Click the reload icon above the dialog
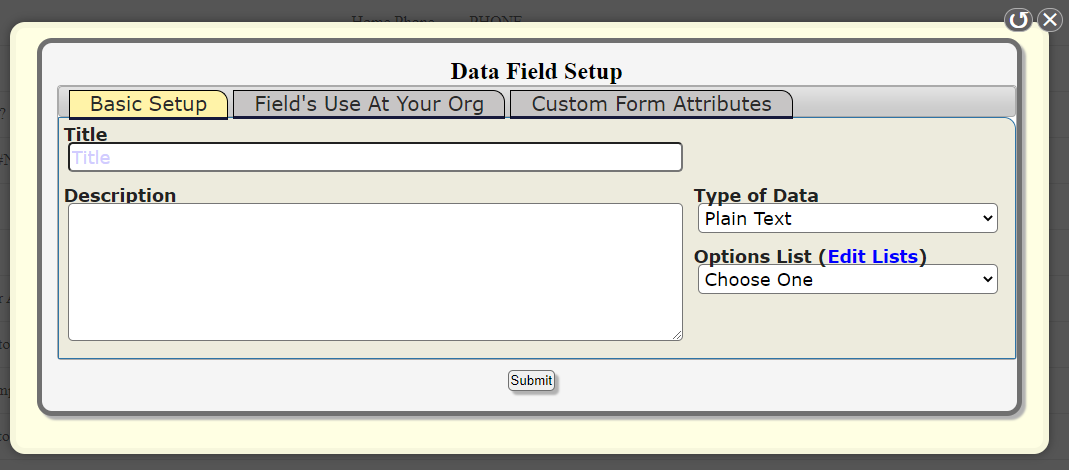 tap(1018, 20)
